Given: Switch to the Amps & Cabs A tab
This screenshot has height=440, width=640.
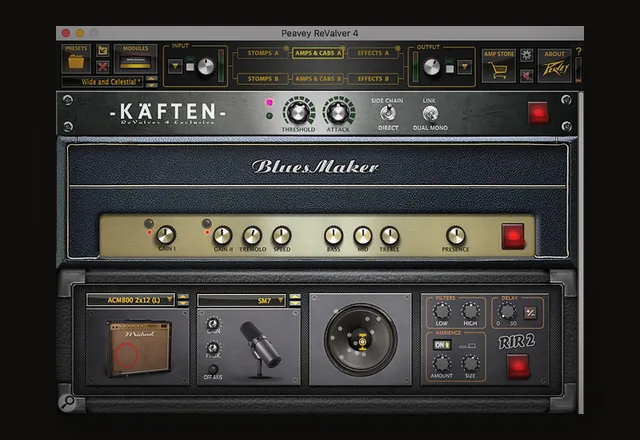Looking at the screenshot, I should (x=318, y=53).
